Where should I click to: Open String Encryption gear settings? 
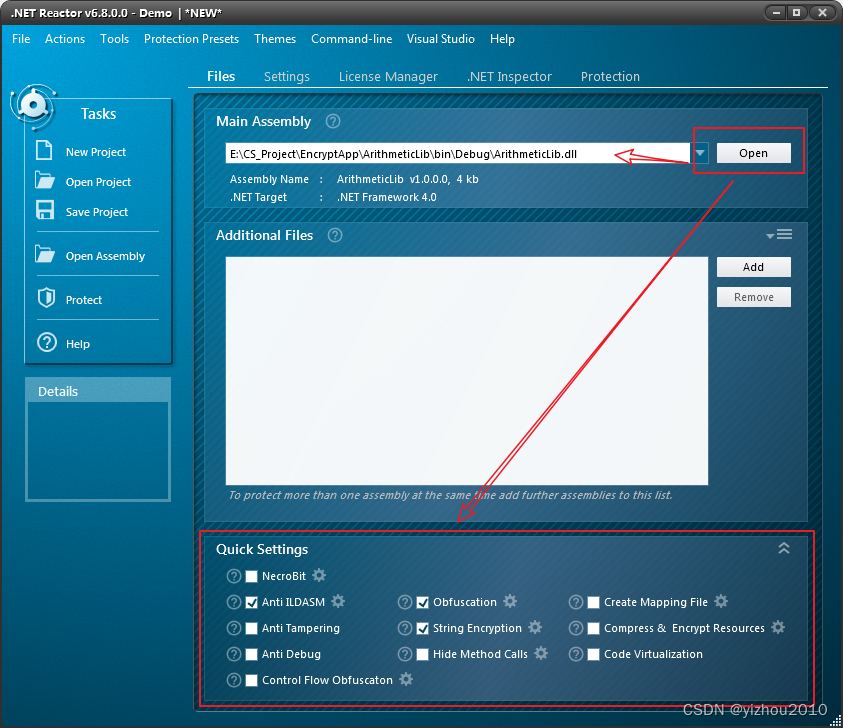(x=535, y=627)
